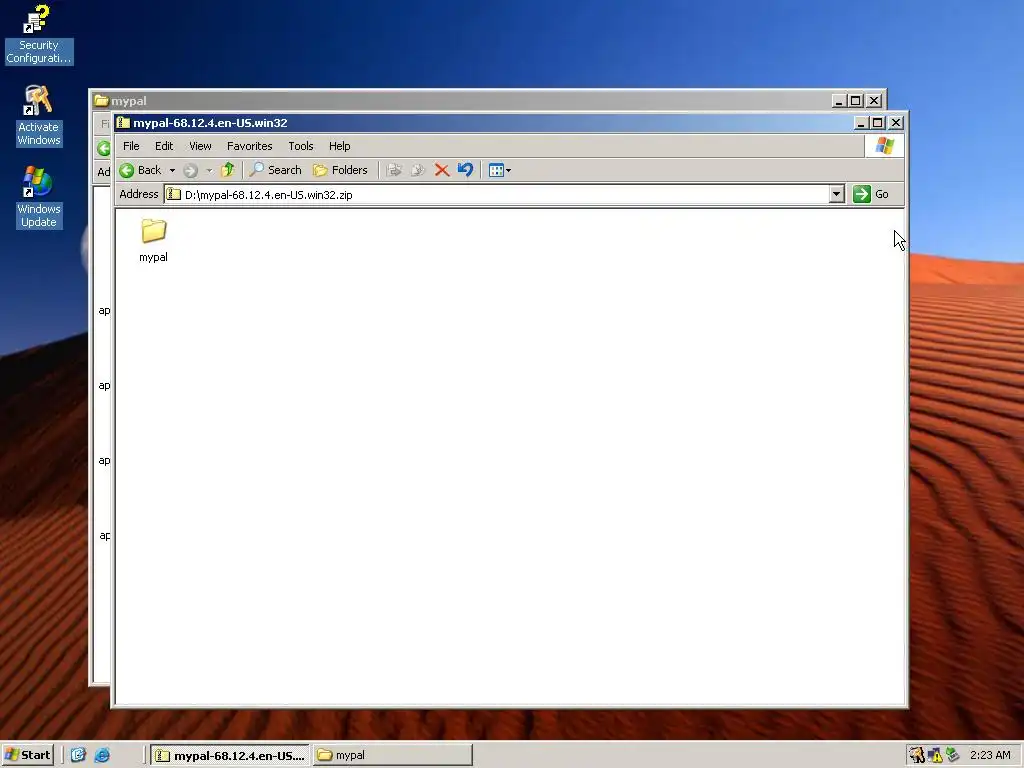Launch Internet Explorer from quick launch
The width and height of the screenshot is (1024, 768).
click(103, 755)
